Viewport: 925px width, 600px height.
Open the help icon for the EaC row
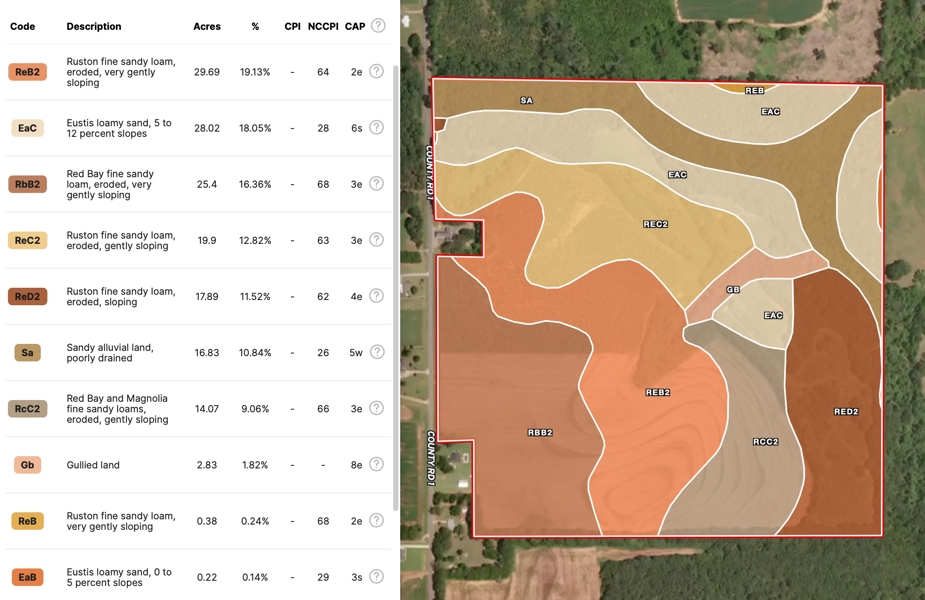click(376, 128)
